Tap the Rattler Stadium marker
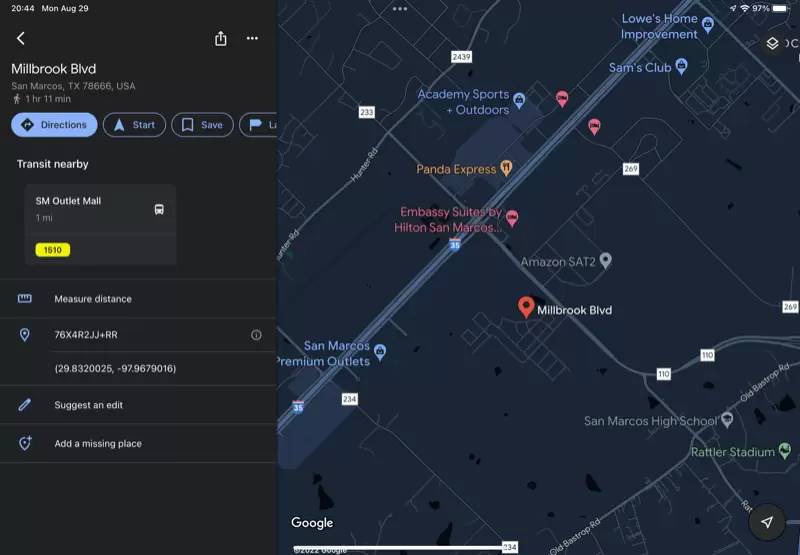The width and height of the screenshot is (800, 555). click(x=785, y=450)
